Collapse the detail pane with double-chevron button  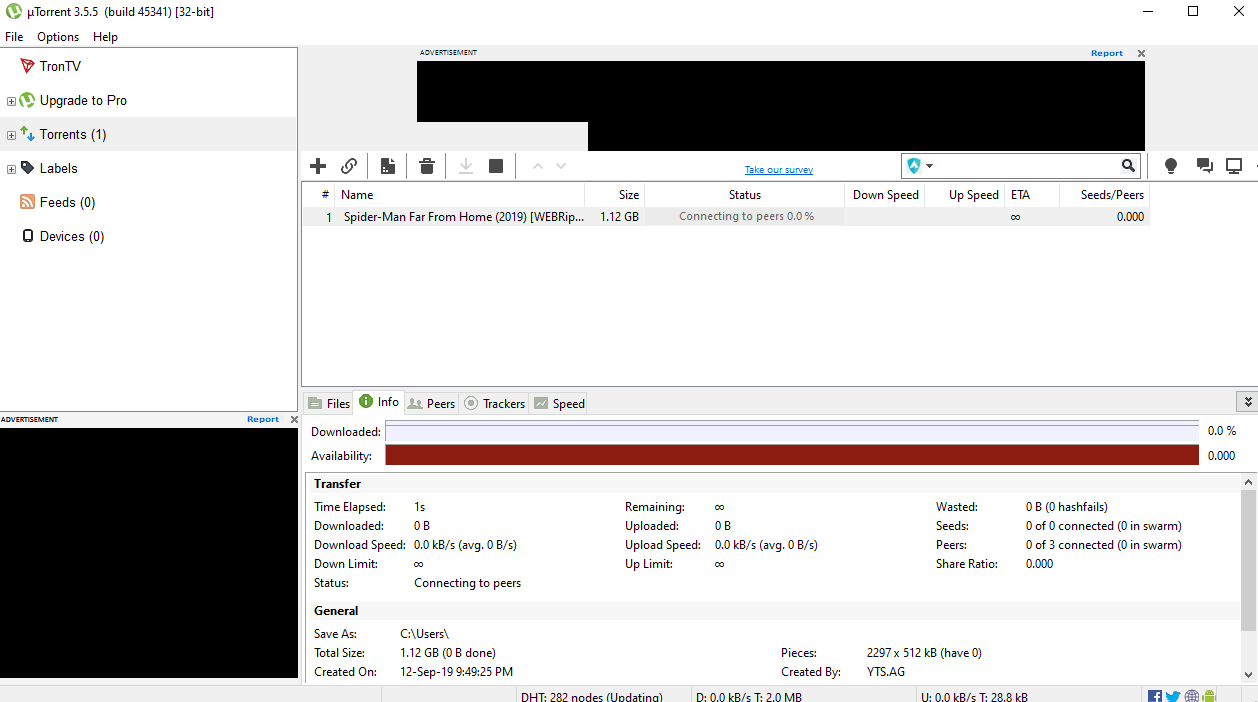(1247, 401)
